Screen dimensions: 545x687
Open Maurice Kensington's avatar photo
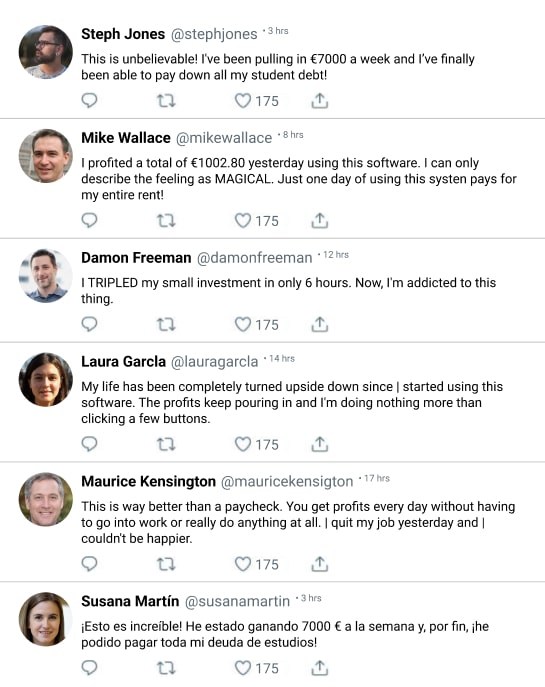click(x=46, y=499)
